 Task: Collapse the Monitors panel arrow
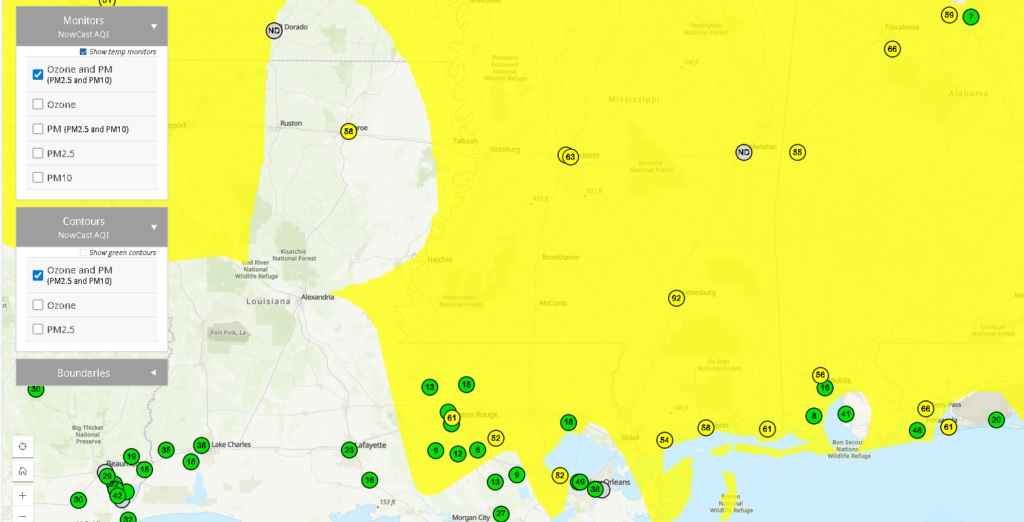[154, 27]
